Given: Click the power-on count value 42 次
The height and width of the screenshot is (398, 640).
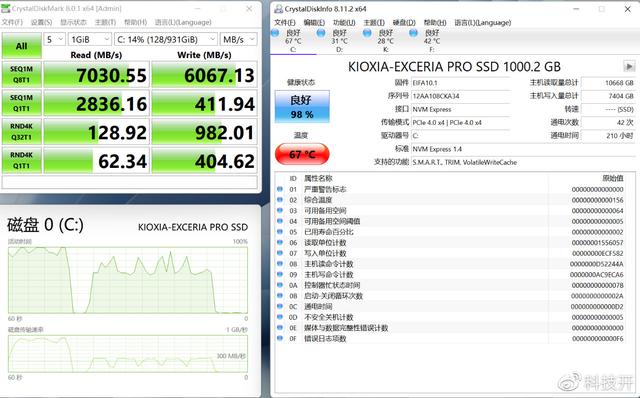Looking at the screenshot, I should (x=608, y=122).
